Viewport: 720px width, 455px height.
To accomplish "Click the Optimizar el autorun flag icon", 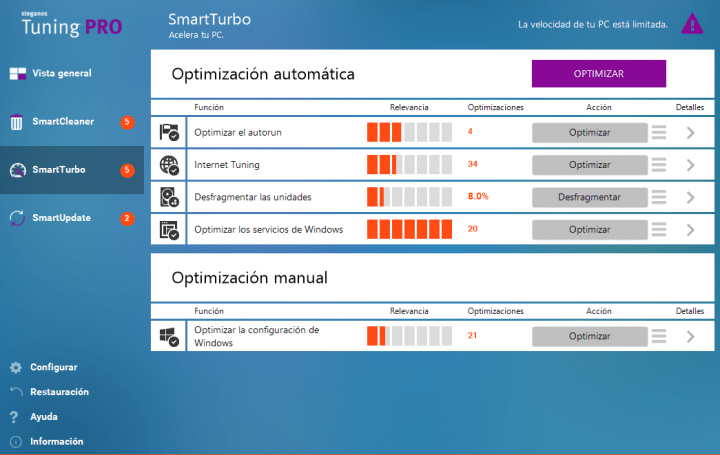I will [x=169, y=132].
